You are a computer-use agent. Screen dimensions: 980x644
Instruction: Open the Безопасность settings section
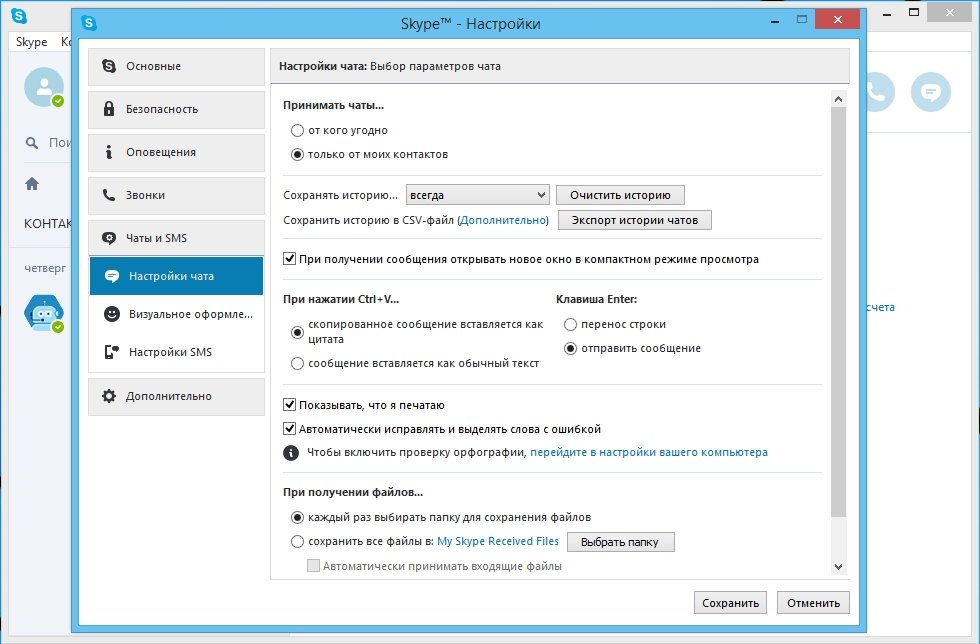[176, 109]
